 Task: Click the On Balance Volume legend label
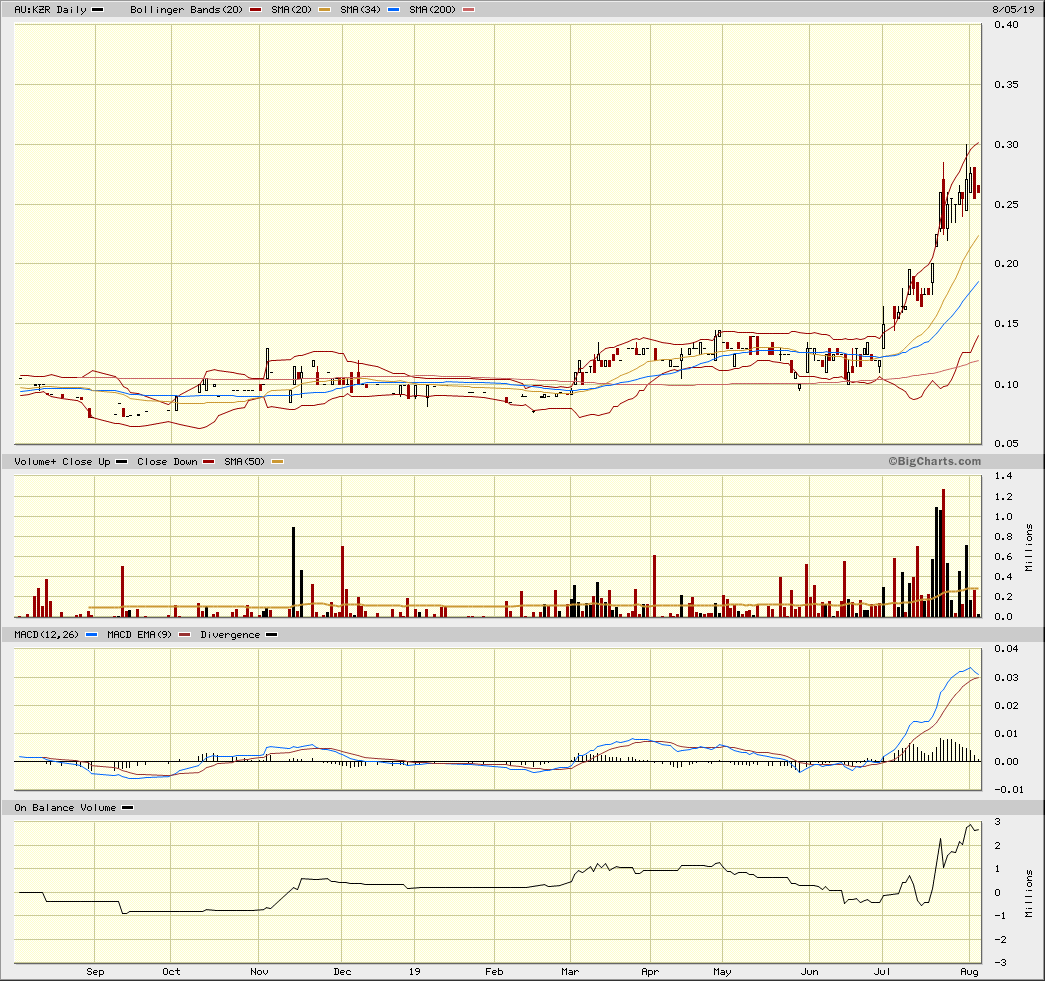click(65, 808)
